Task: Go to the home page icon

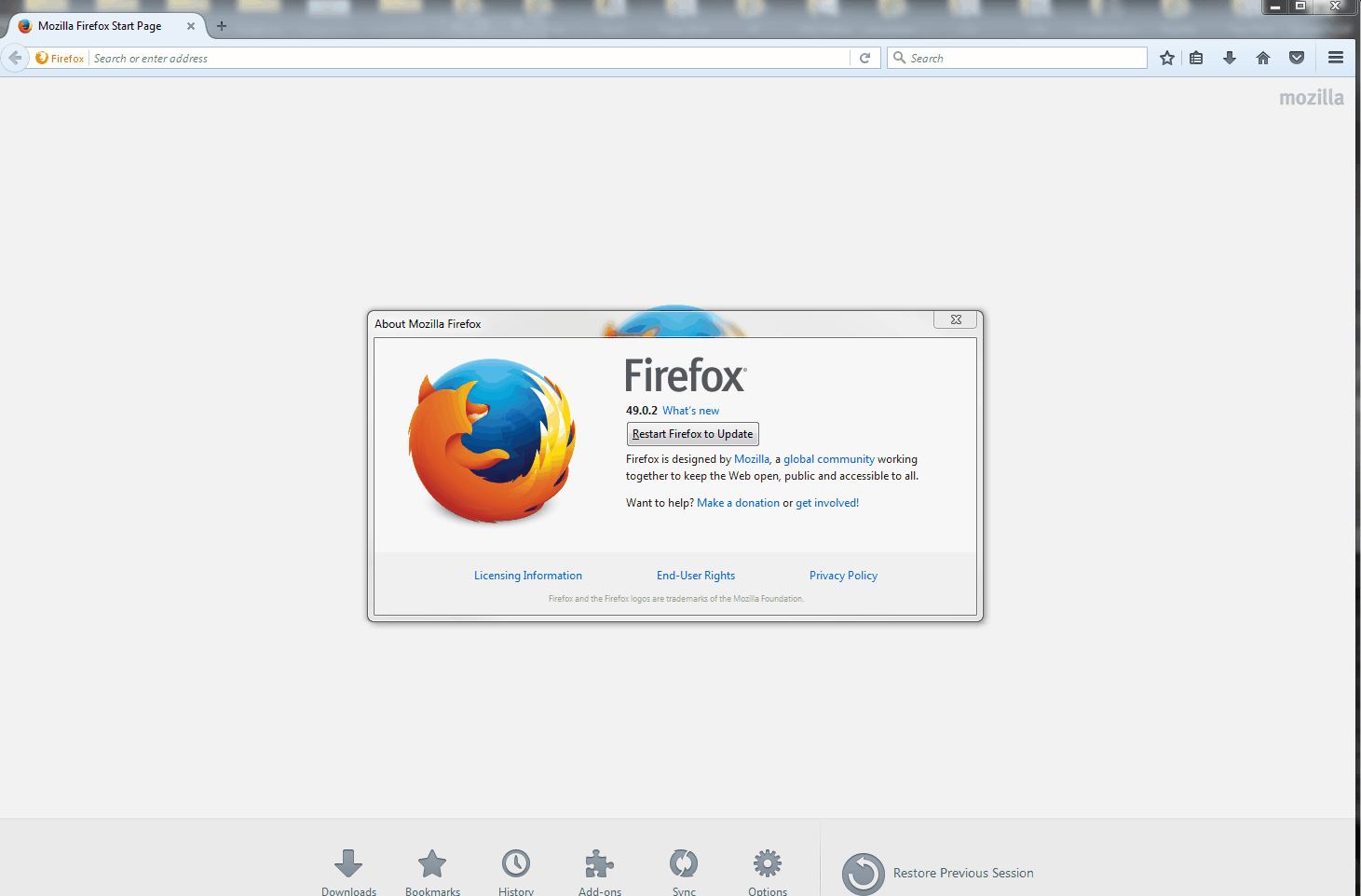Action: [x=1263, y=58]
